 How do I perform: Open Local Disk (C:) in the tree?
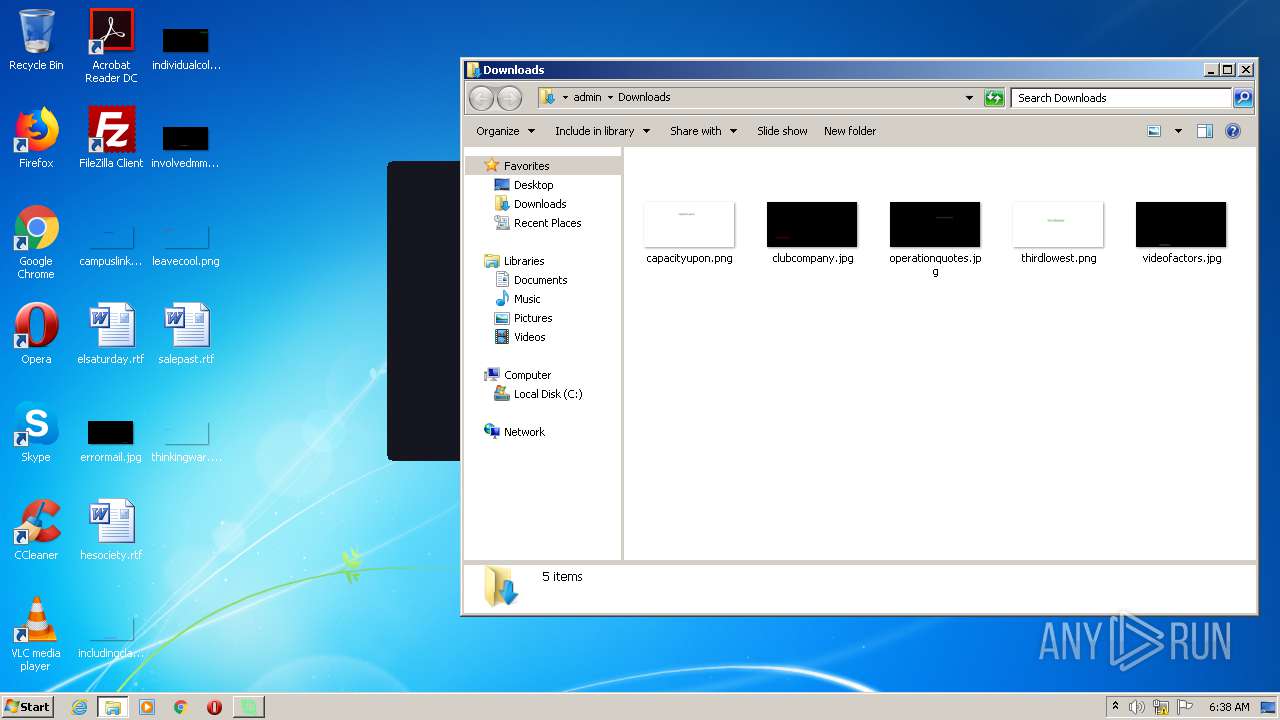pyautogui.click(x=547, y=394)
